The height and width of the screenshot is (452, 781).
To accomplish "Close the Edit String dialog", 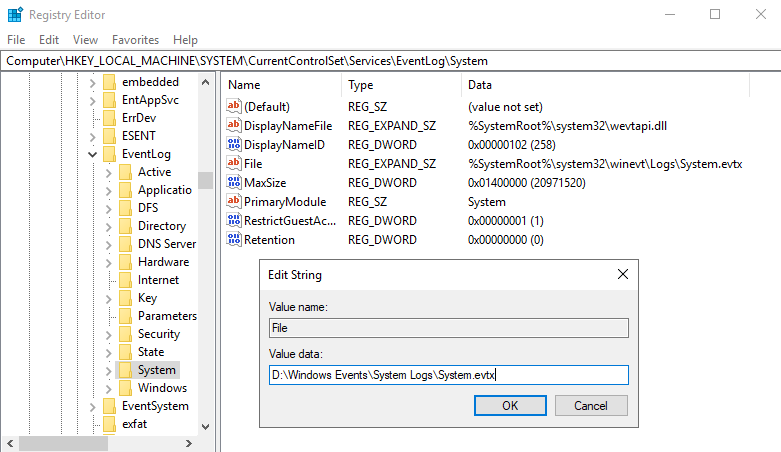I will point(623,274).
